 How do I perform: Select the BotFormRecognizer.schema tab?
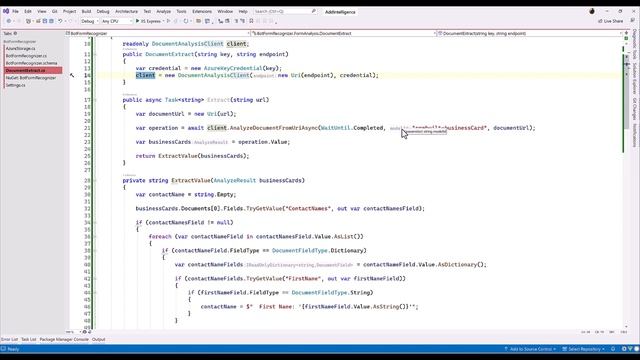click(x=31, y=63)
